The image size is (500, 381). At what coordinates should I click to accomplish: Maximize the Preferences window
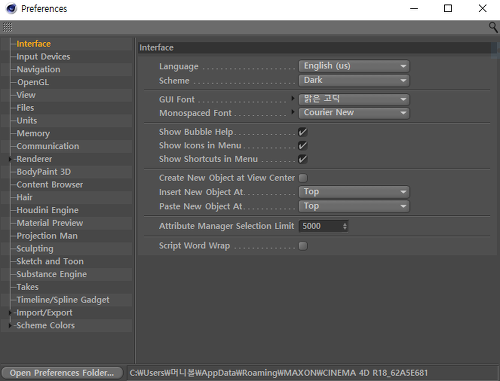(448, 8)
